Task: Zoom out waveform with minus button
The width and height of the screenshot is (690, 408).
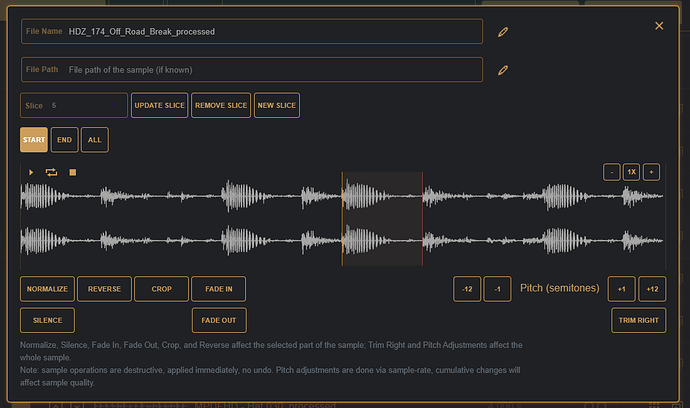Action: point(612,172)
